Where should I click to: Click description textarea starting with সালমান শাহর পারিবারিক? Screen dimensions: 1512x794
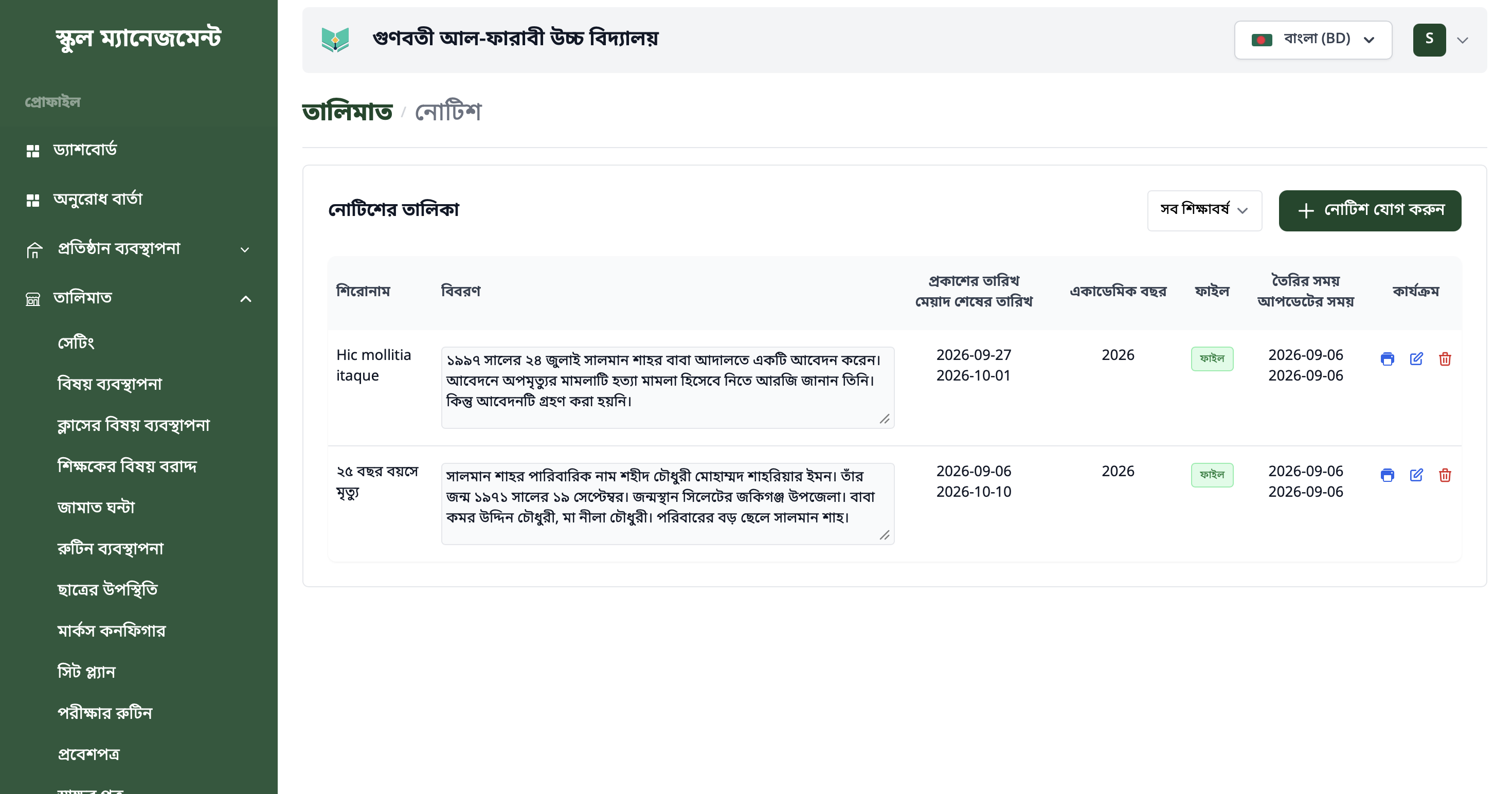pyautogui.click(x=668, y=503)
